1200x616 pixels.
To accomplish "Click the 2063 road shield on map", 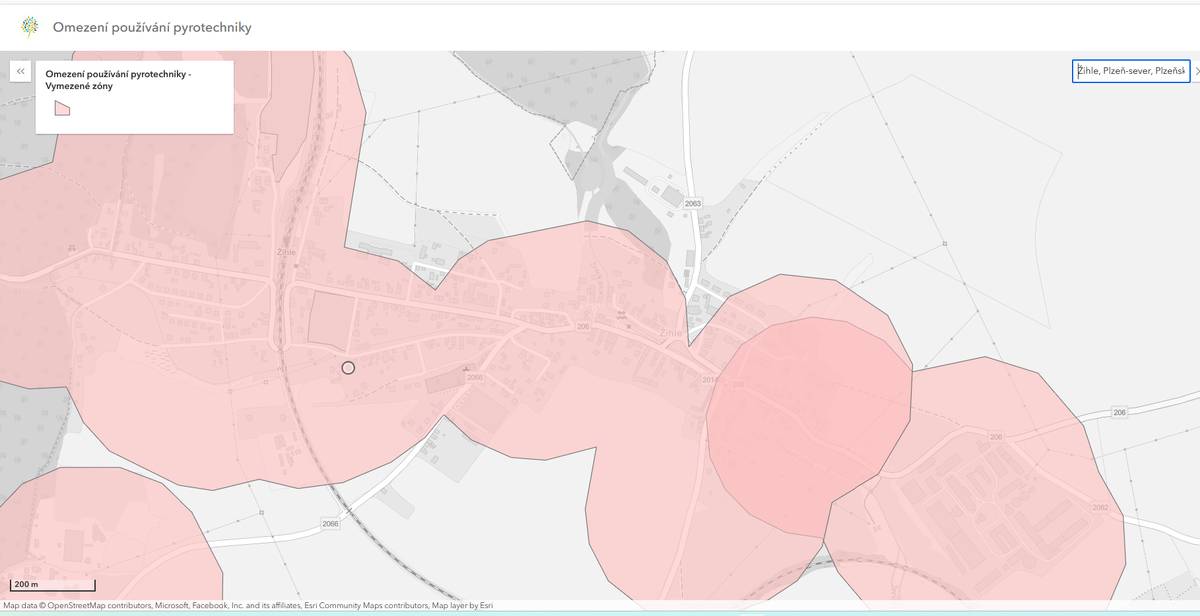I will (693, 204).
